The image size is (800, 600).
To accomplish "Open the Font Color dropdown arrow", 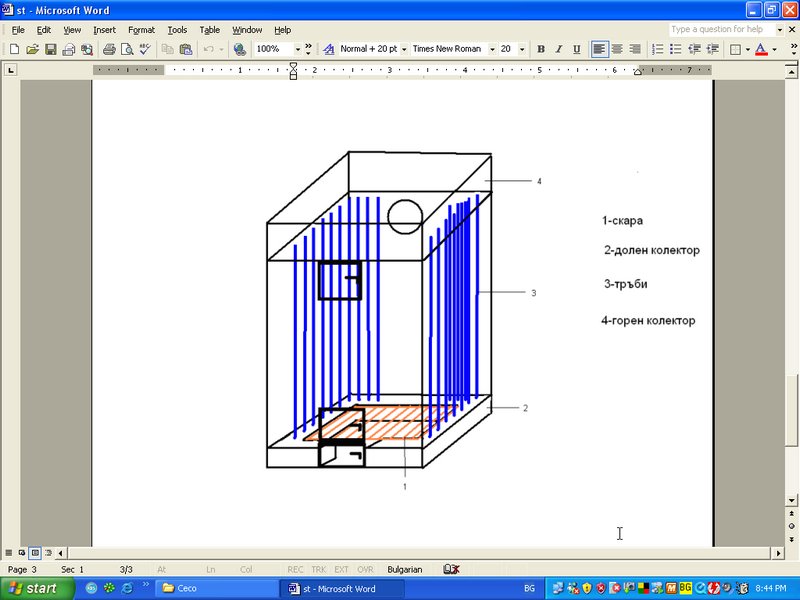I will (772, 49).
